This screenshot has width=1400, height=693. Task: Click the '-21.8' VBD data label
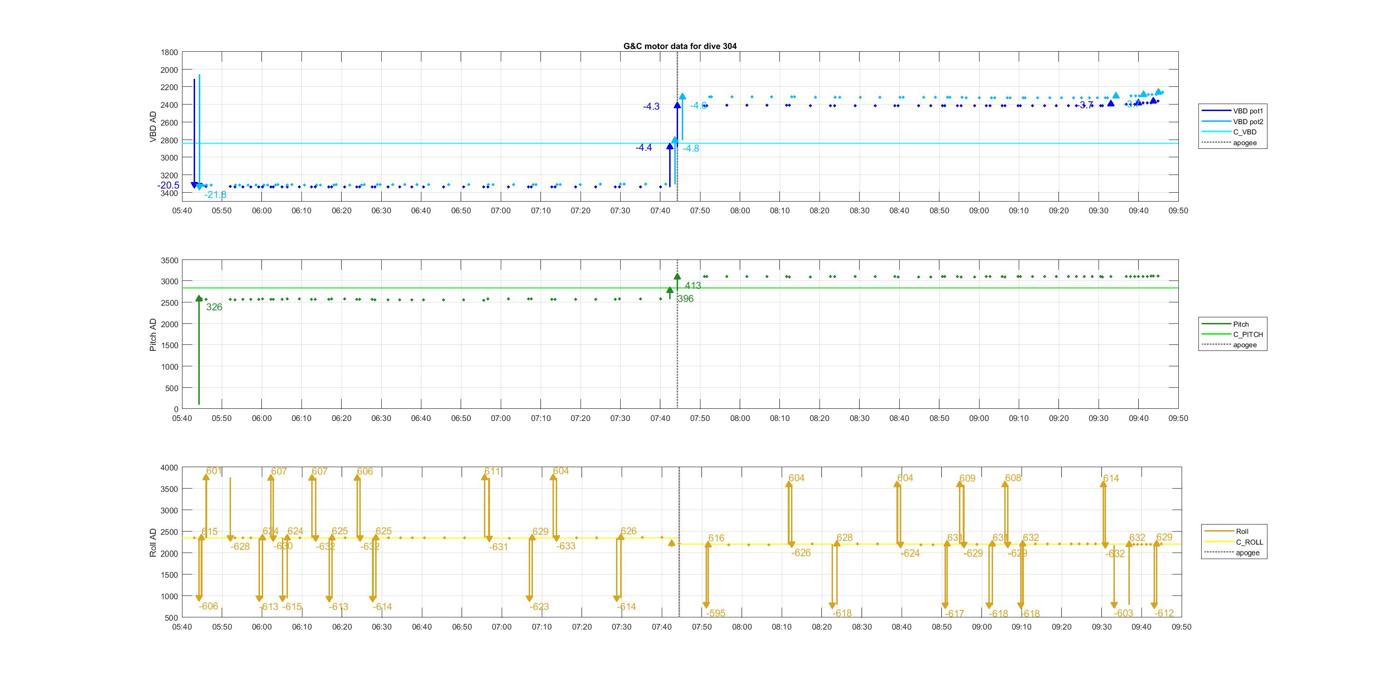point(215,195)
